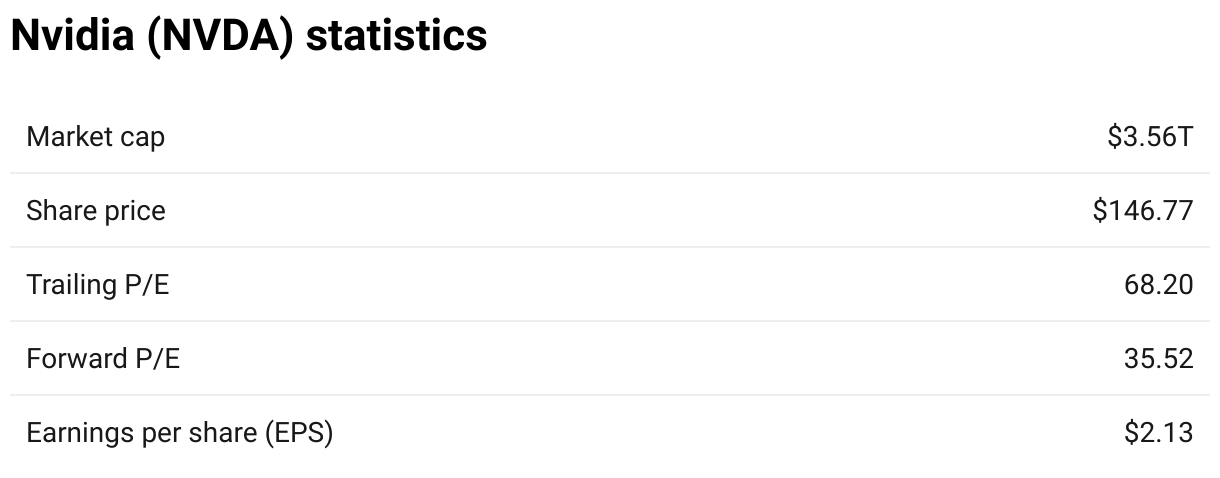
Task: Click the word "Trailing" in third row
Action: point(72,286)
